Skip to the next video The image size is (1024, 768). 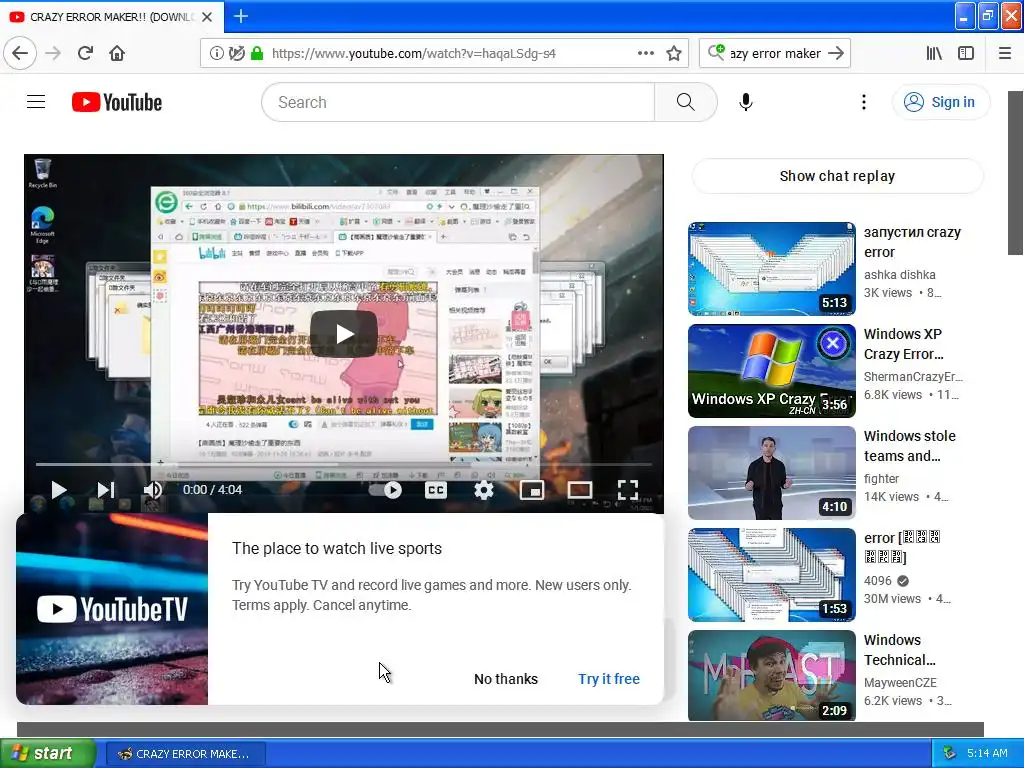pos(106,490)
